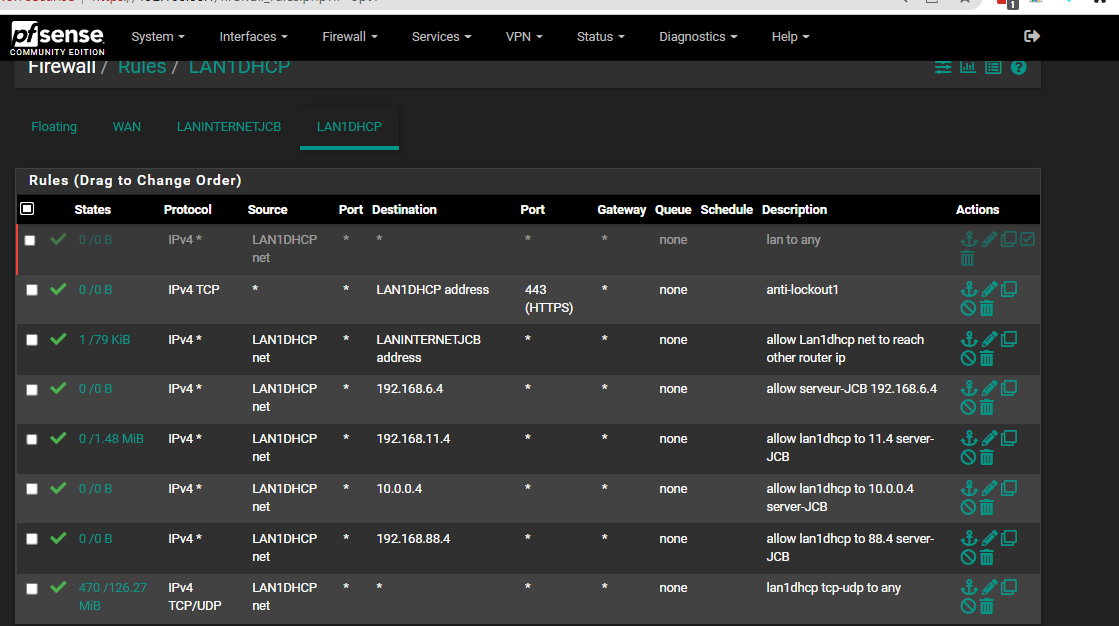1119x626 pixels.
Task: Delete the 'lan to any' rule trash icon
Action: (x=967, y=258)
